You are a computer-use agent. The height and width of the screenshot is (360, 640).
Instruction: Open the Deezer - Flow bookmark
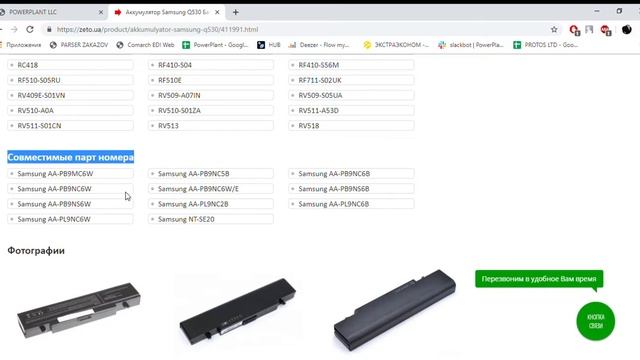(x=319, y=45)
